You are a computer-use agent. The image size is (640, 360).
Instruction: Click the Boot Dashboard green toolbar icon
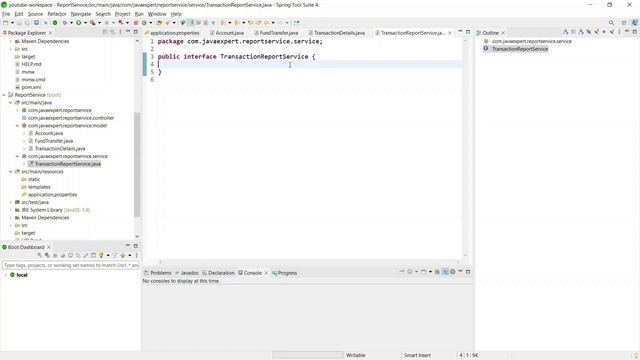coord(55,23)
